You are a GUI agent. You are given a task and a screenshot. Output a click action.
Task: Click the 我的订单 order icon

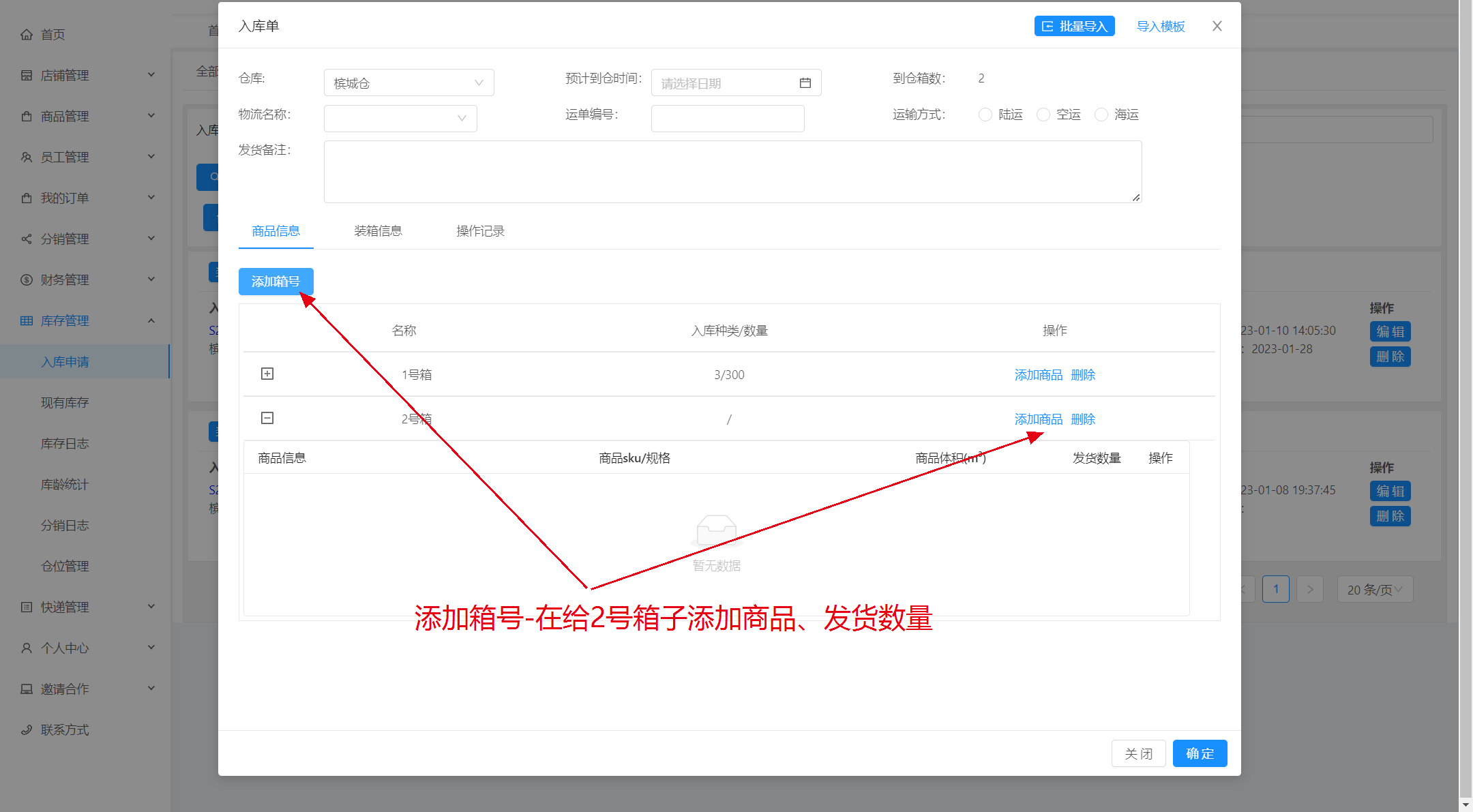click(27, 198)
